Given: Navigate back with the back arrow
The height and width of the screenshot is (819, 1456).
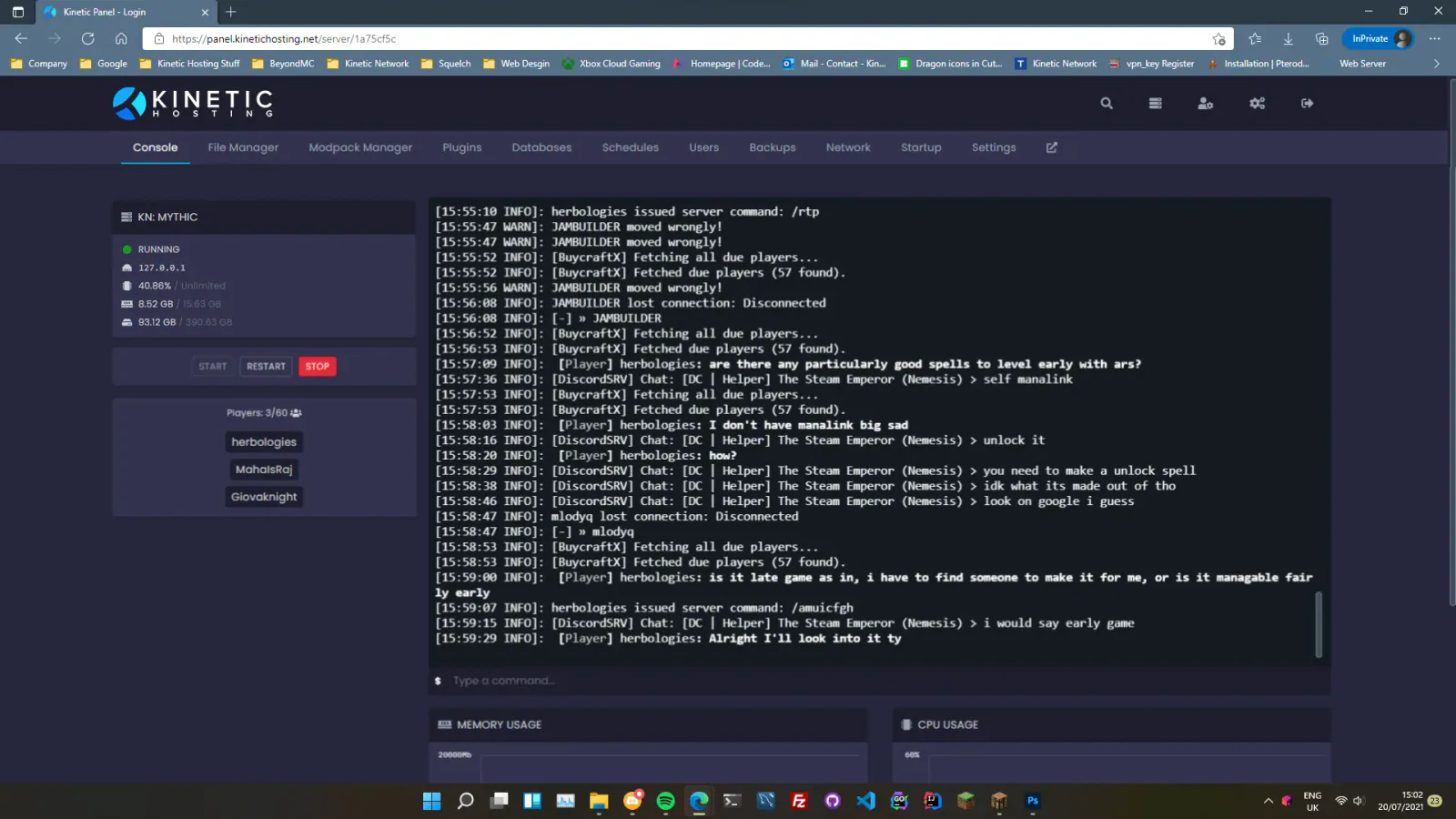Looking at the screenshot, I should tap(21, 39).
